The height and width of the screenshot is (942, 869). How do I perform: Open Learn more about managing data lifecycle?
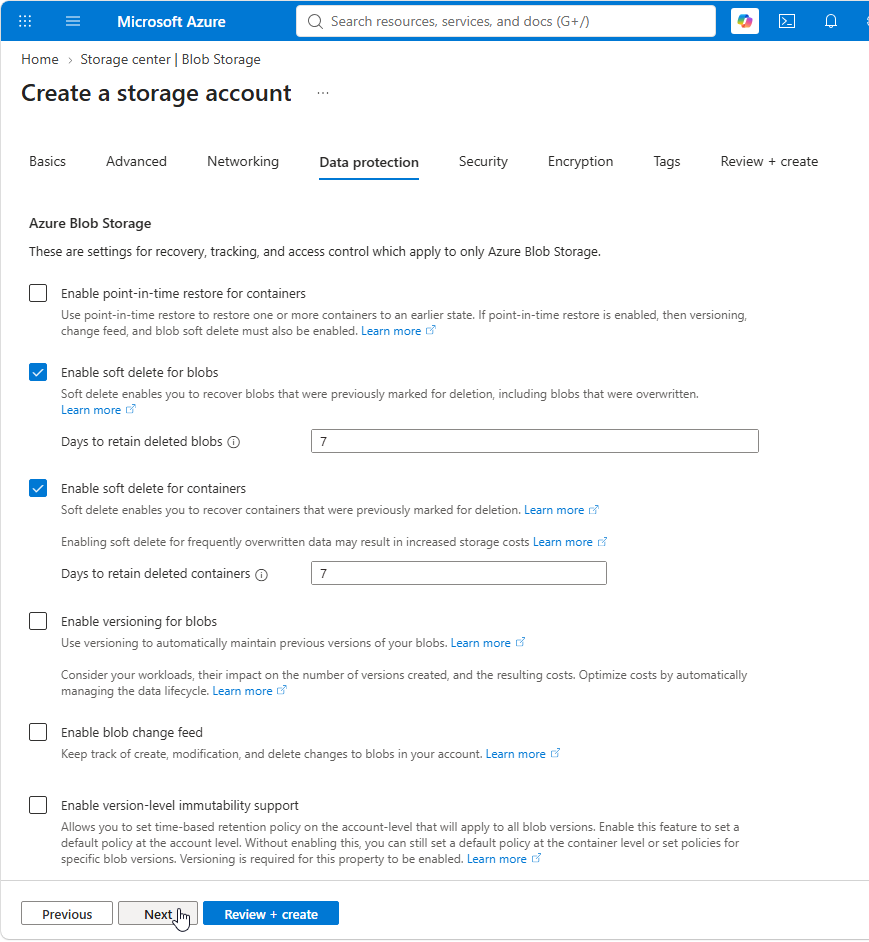point(243,691)
